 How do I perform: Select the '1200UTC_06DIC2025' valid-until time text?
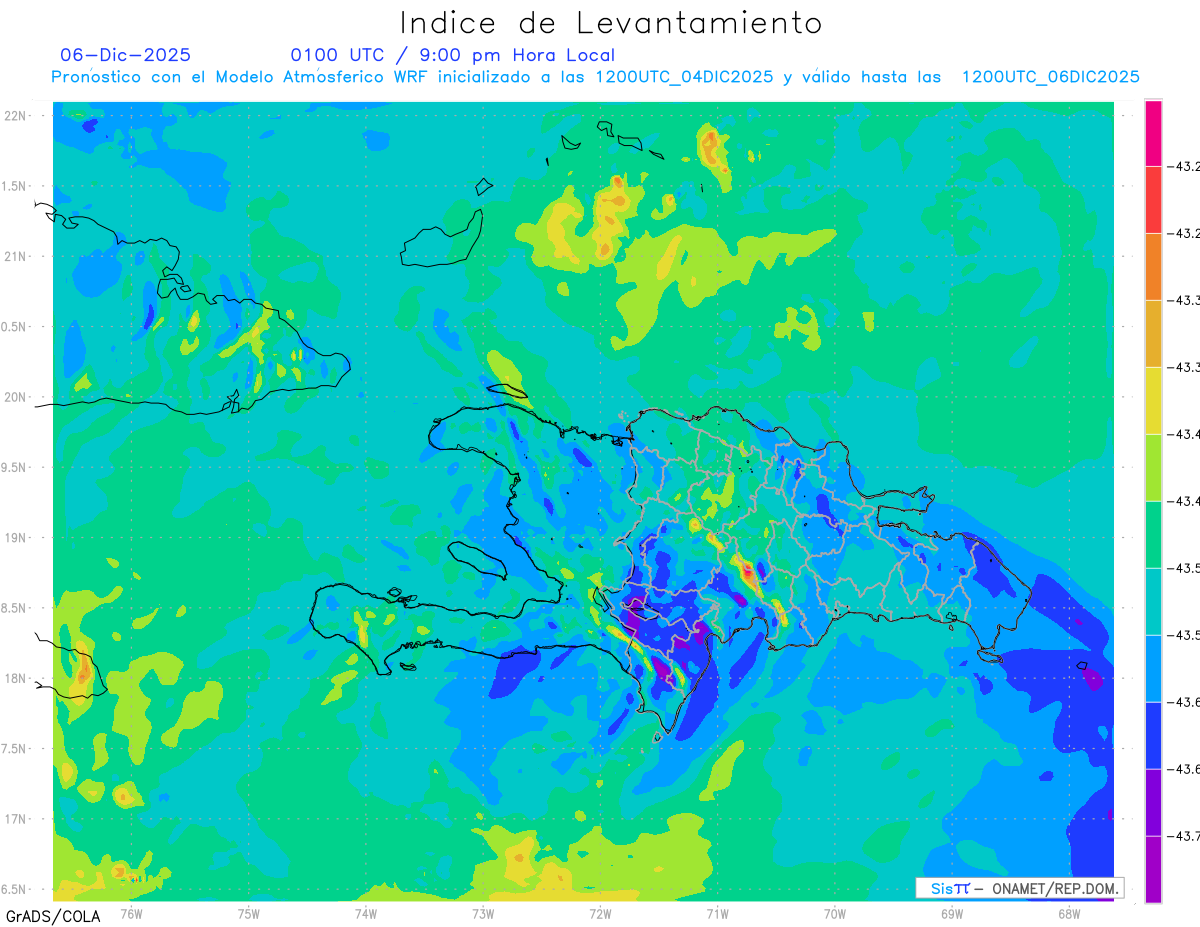coord(1051,77)
